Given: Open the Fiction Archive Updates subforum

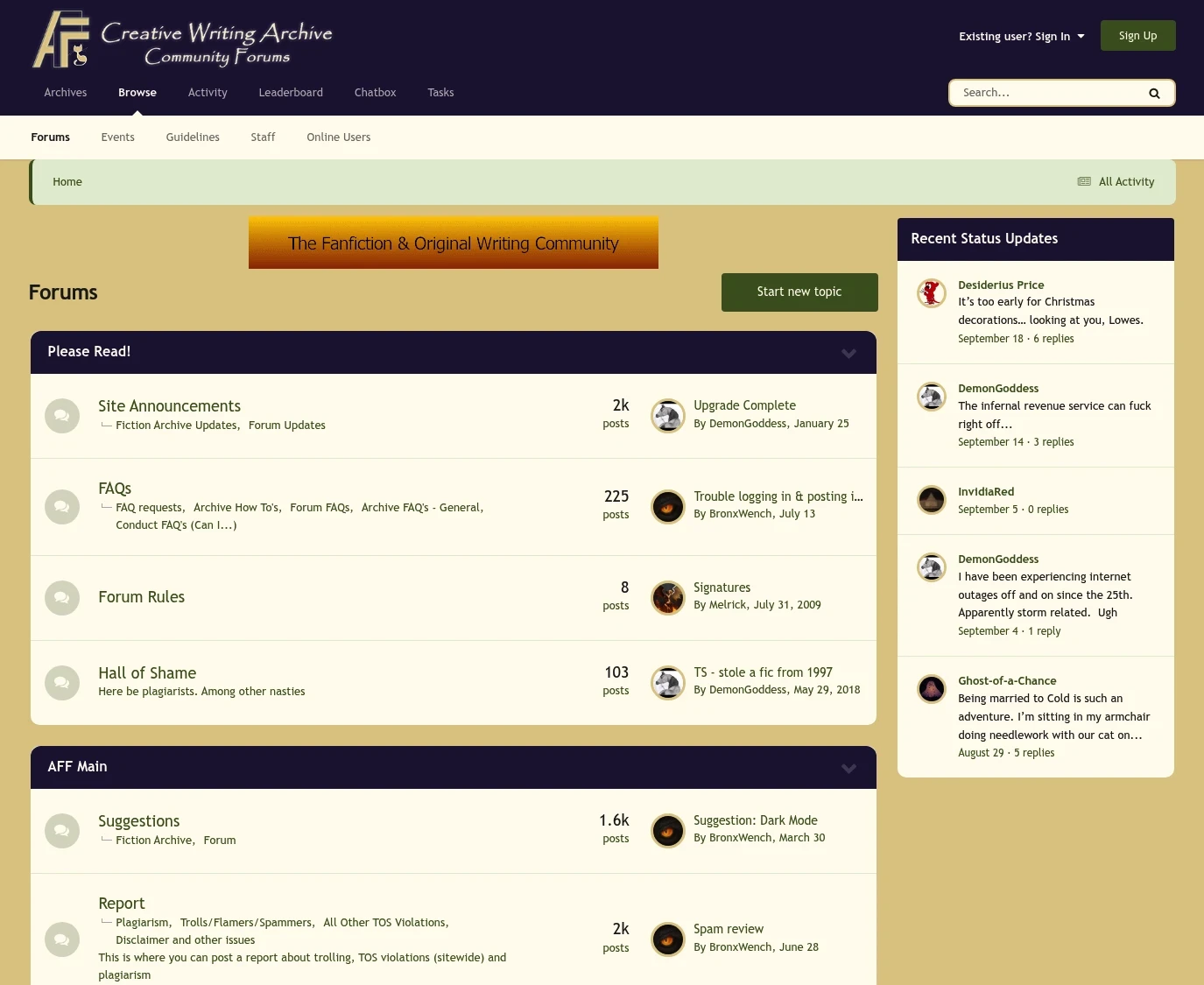Looking at the screenshot, I should tap(176, 426).
